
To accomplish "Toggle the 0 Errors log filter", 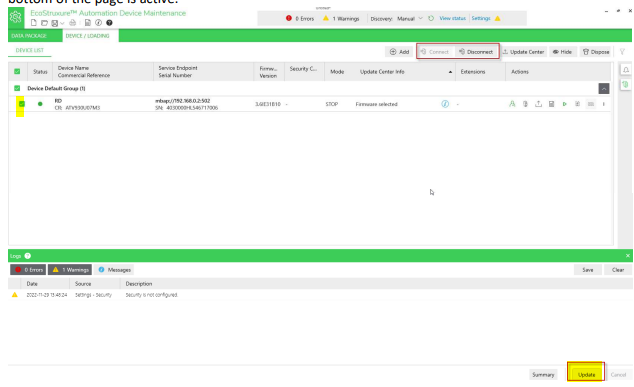I will click(28, 270).
